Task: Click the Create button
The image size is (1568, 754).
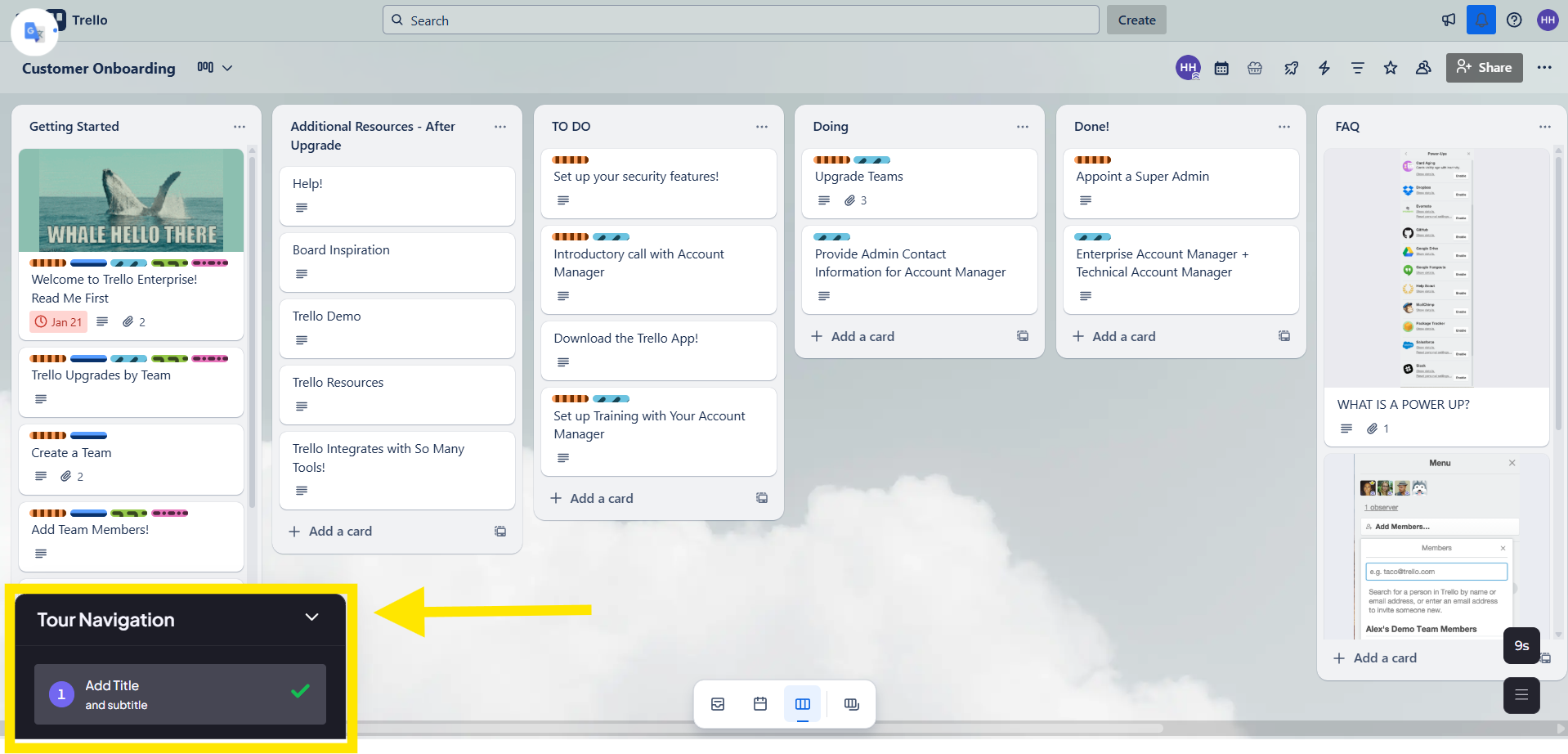Action: [1136, 20]
